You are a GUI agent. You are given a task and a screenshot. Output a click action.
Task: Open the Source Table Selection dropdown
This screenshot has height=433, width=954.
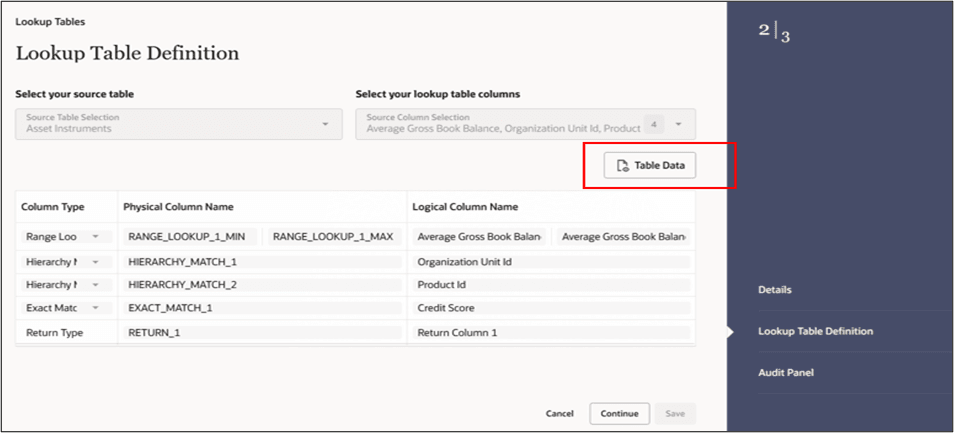(x=179, y=124)
